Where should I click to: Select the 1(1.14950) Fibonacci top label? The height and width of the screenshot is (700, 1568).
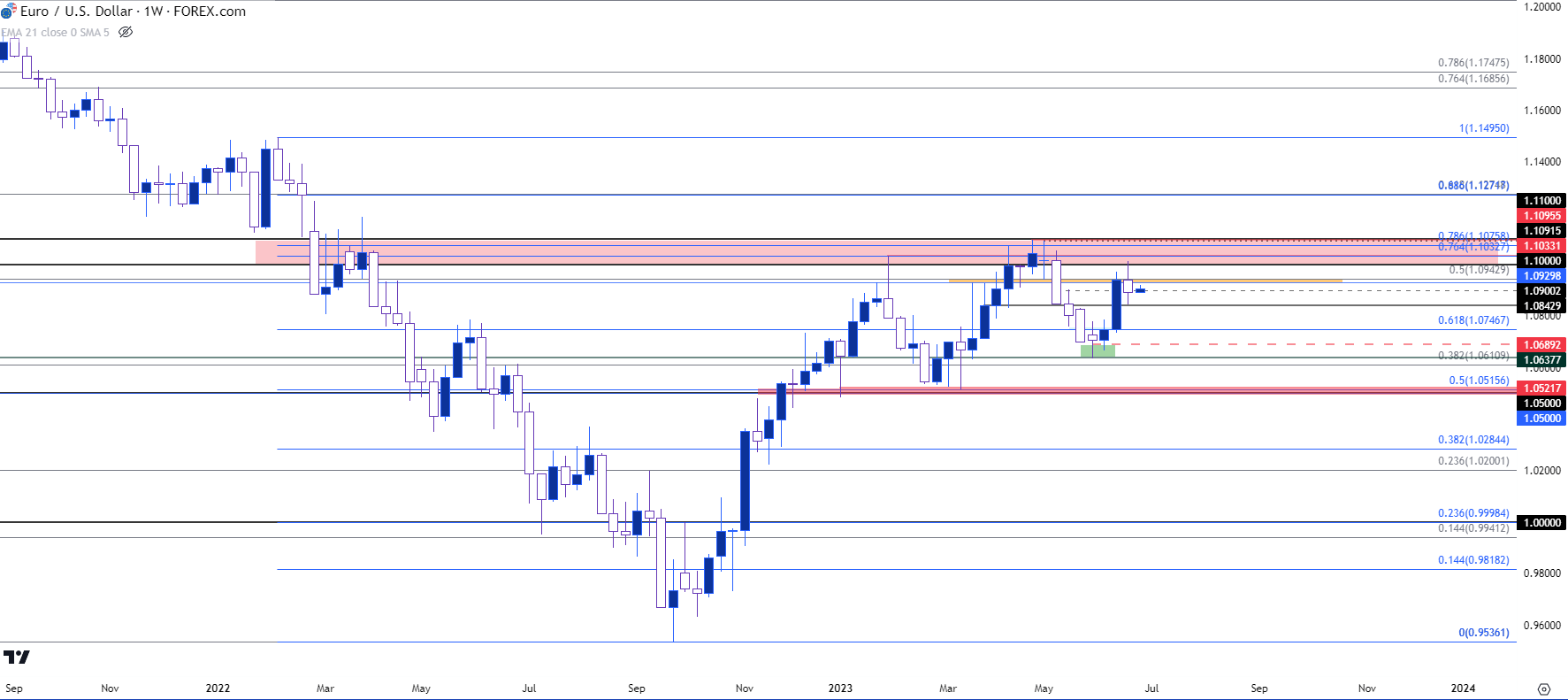(x=1483, y=128)
